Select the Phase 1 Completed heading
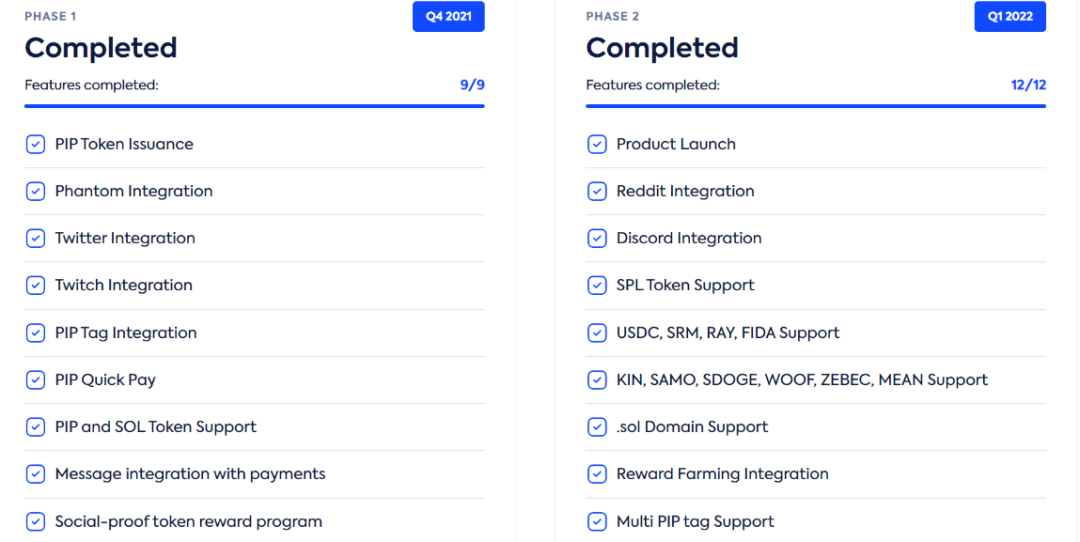 [x=101, y=48]
